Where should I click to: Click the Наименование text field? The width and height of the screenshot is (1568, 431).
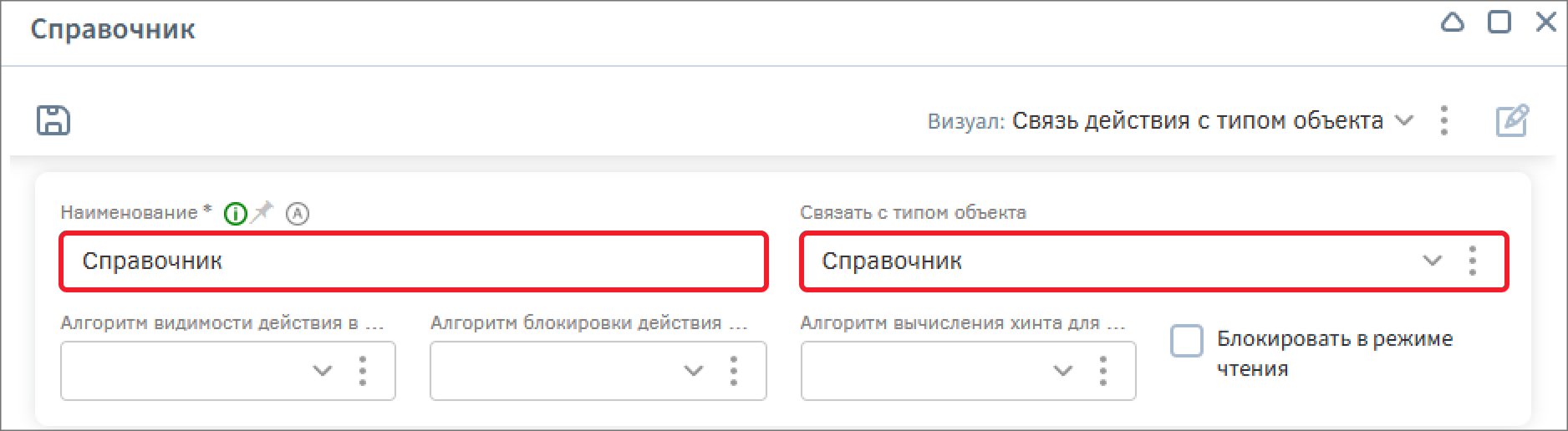tap(414, 261)
